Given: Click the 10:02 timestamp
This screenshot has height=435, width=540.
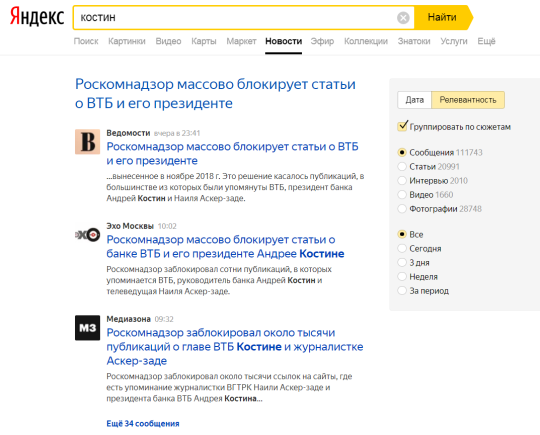Looking at the screenshot, I should [167, 226].
